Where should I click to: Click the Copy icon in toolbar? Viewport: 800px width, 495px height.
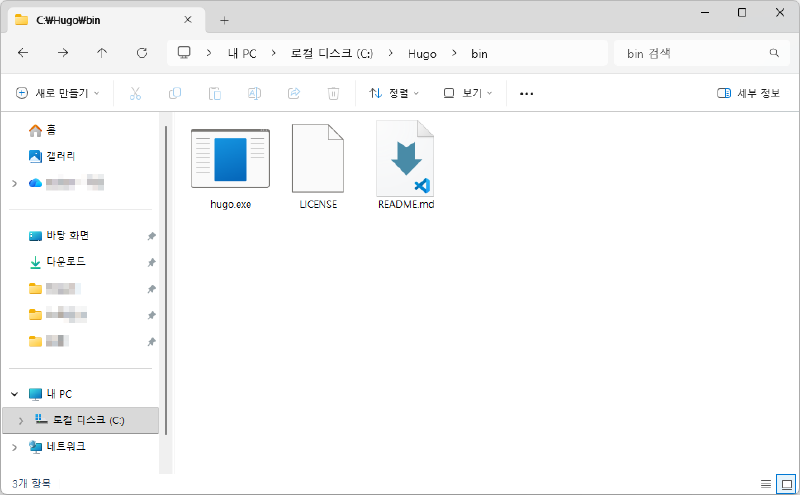[x=175, y=93]
